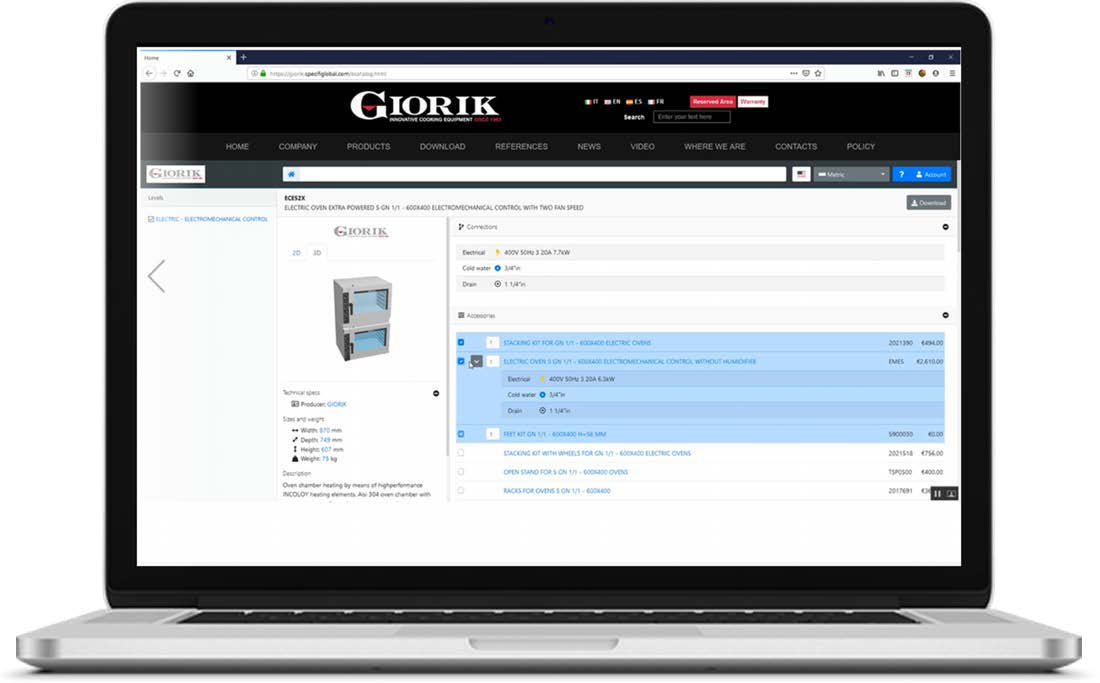Click the pause icon at bottom right
The width and height of the screenshot is (1100, 683).
click(937, 494)
